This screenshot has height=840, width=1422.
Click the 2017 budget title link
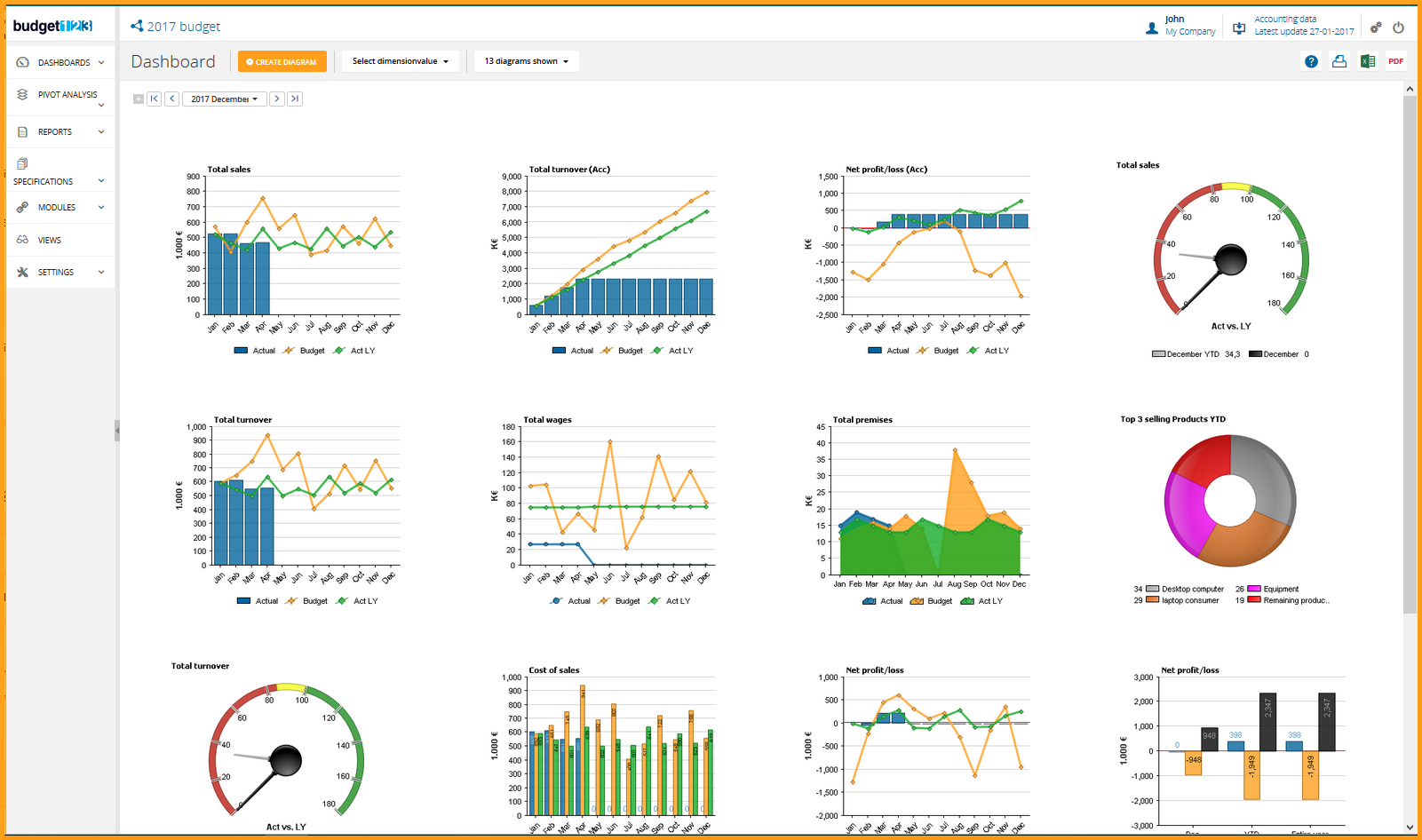(x=183, y=27)
